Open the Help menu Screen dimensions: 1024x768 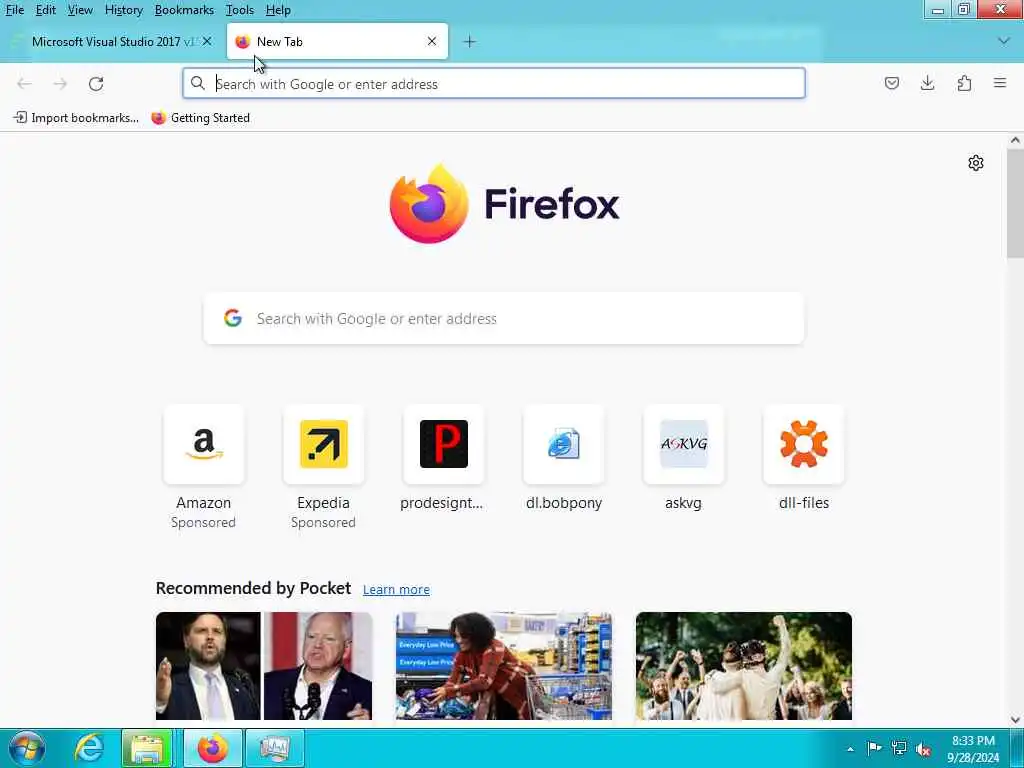(278, 10)
